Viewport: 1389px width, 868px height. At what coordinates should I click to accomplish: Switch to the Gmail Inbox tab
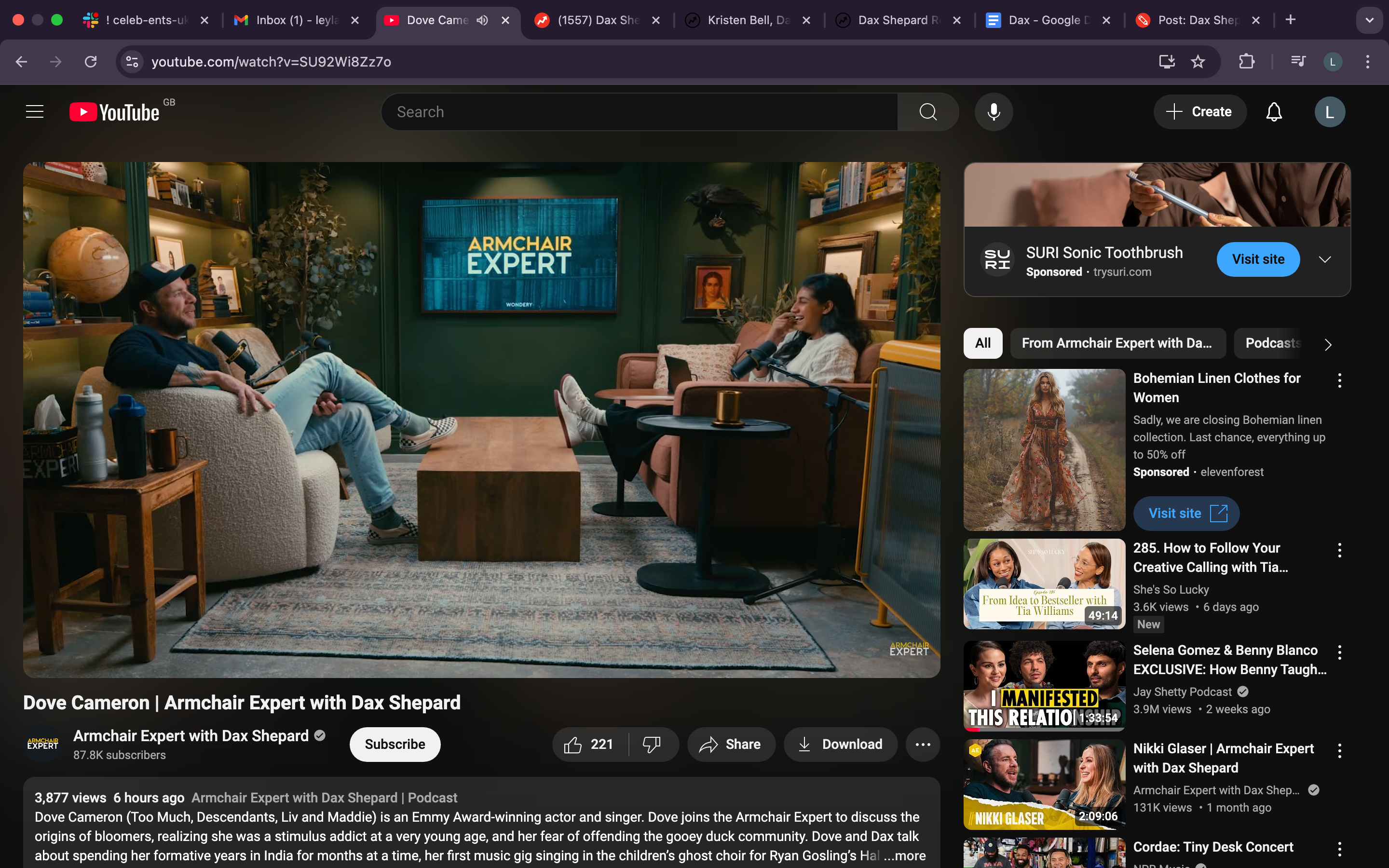(x=297, y=20)
